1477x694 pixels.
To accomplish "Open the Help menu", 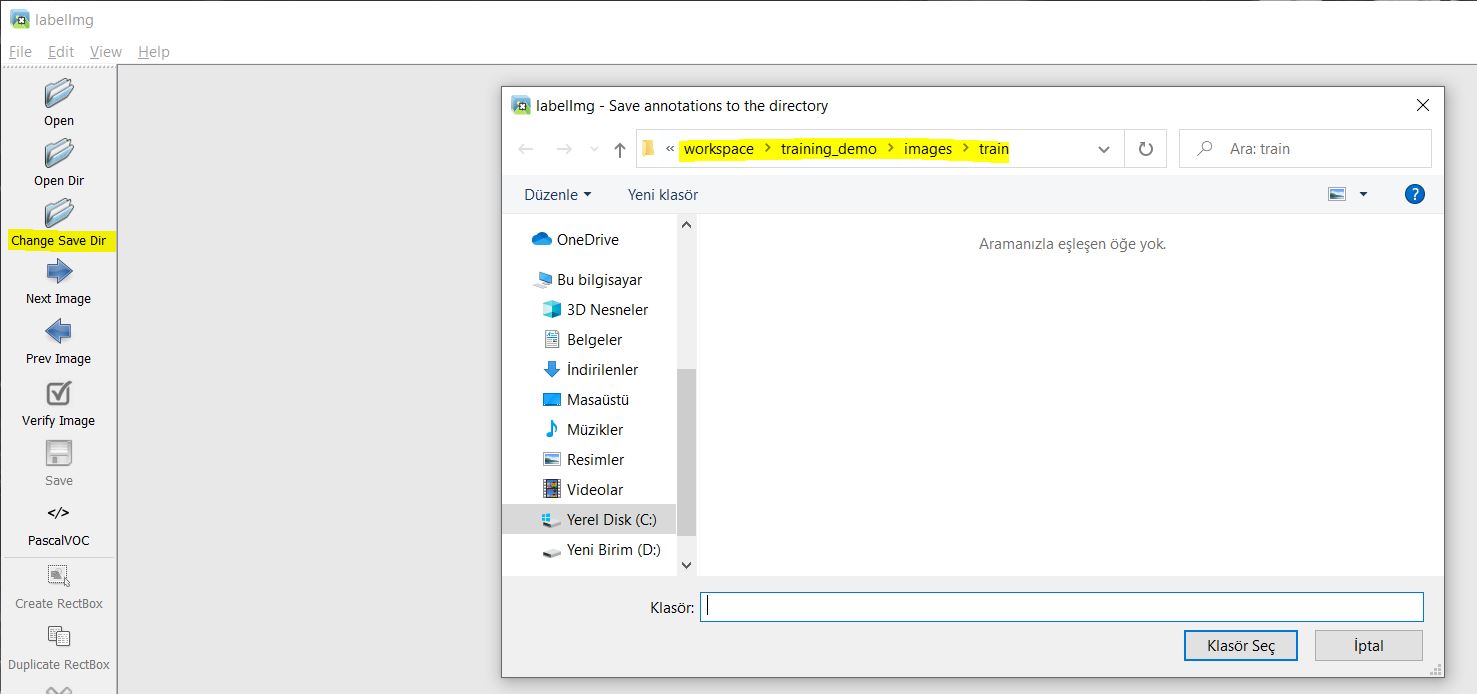I will pyautogui.click(x=154, y=51).
